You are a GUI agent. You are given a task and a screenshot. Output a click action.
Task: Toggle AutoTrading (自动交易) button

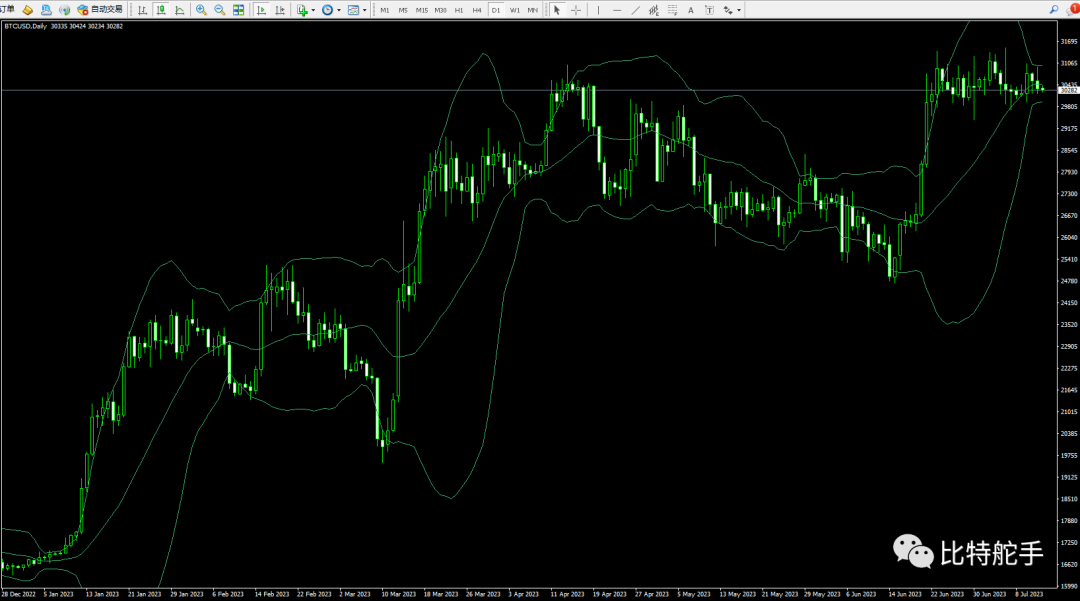tap(101, 10)
